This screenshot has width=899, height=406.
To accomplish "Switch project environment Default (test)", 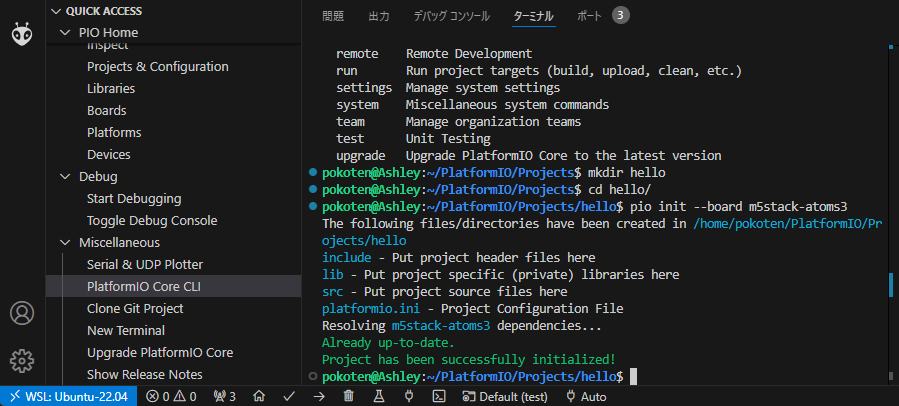I will click(505, 396).
